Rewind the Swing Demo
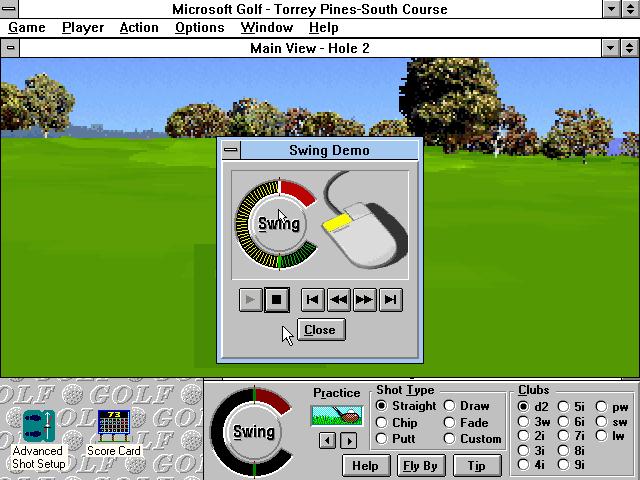 point(339,300)
